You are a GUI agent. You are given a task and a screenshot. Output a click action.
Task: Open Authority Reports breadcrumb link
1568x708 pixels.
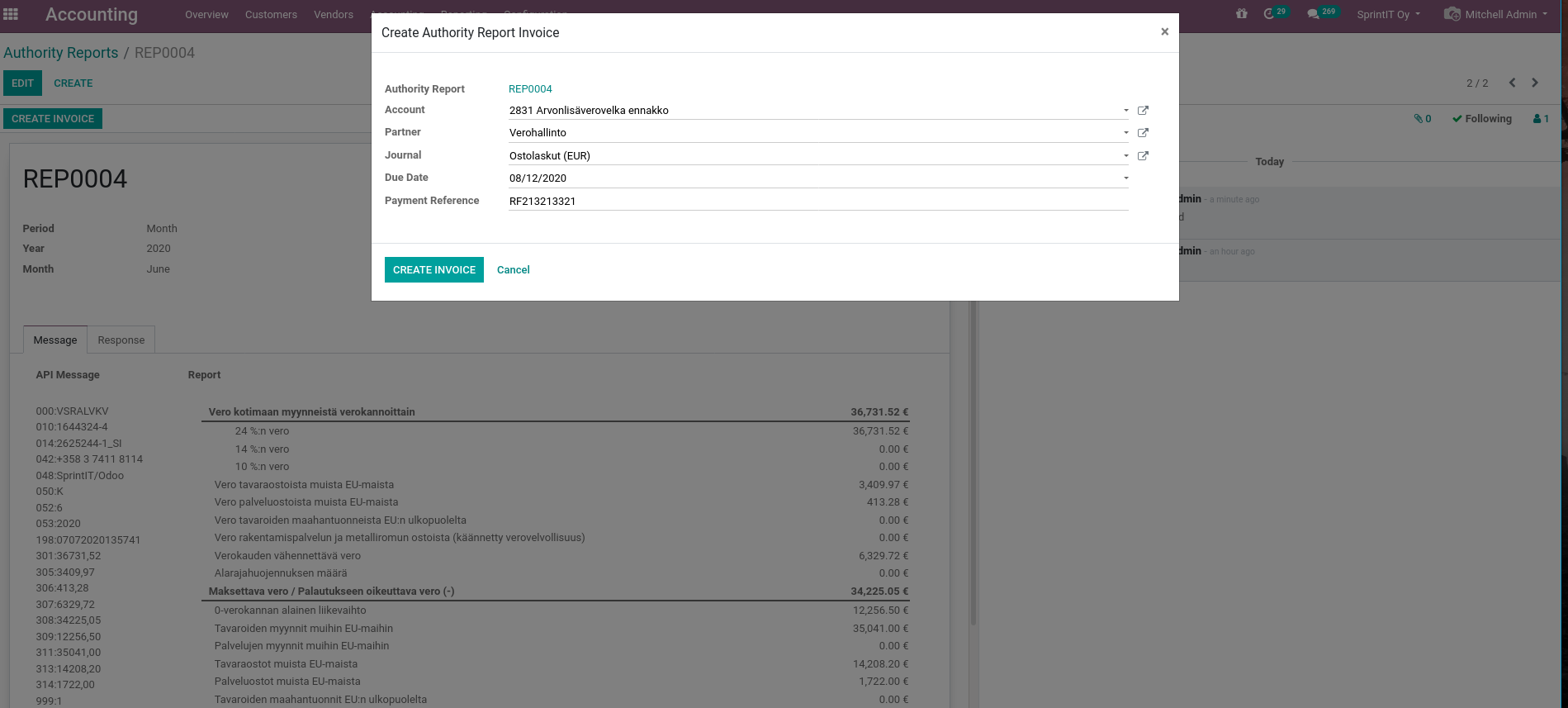click(x=61, y=52)
